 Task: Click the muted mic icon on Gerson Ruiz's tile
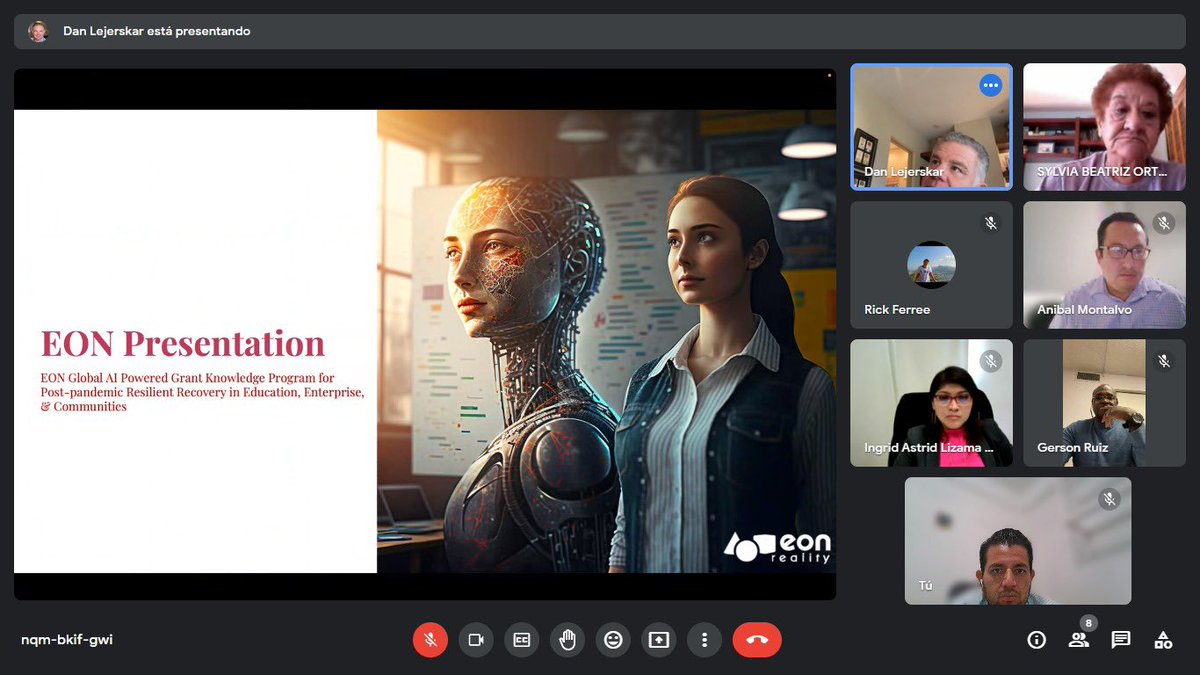(x=1164, y=361)
